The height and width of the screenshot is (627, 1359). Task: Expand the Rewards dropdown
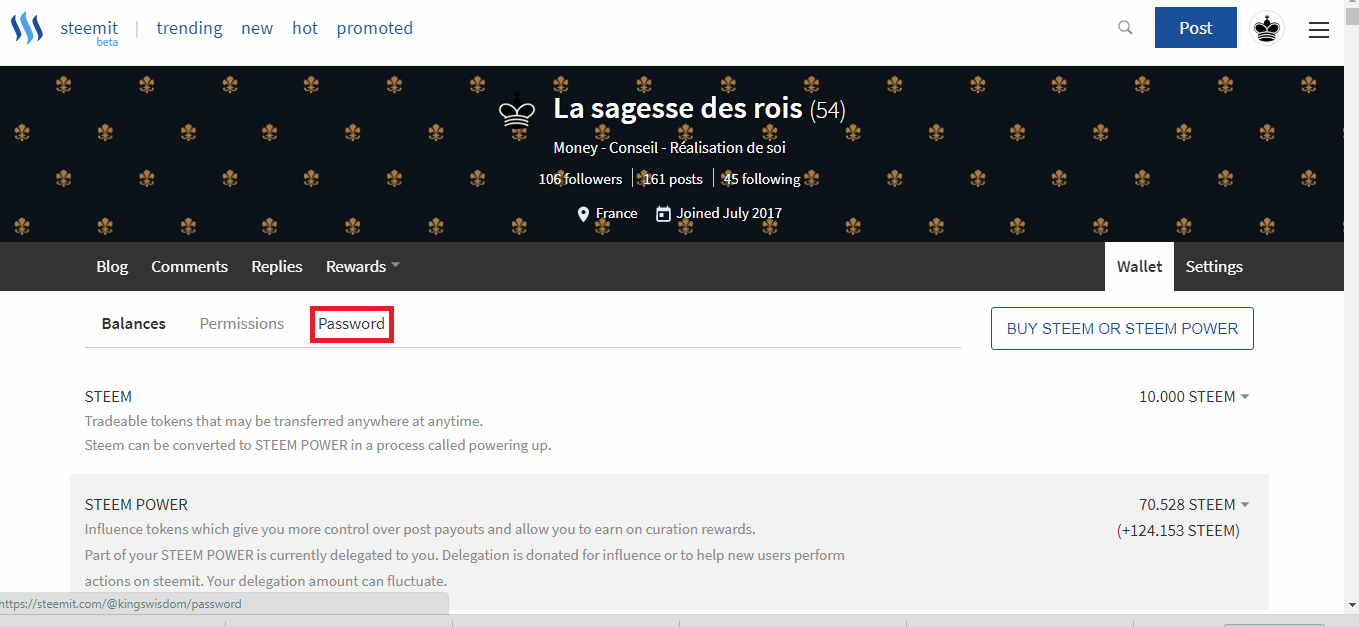[x=363, y=266]
